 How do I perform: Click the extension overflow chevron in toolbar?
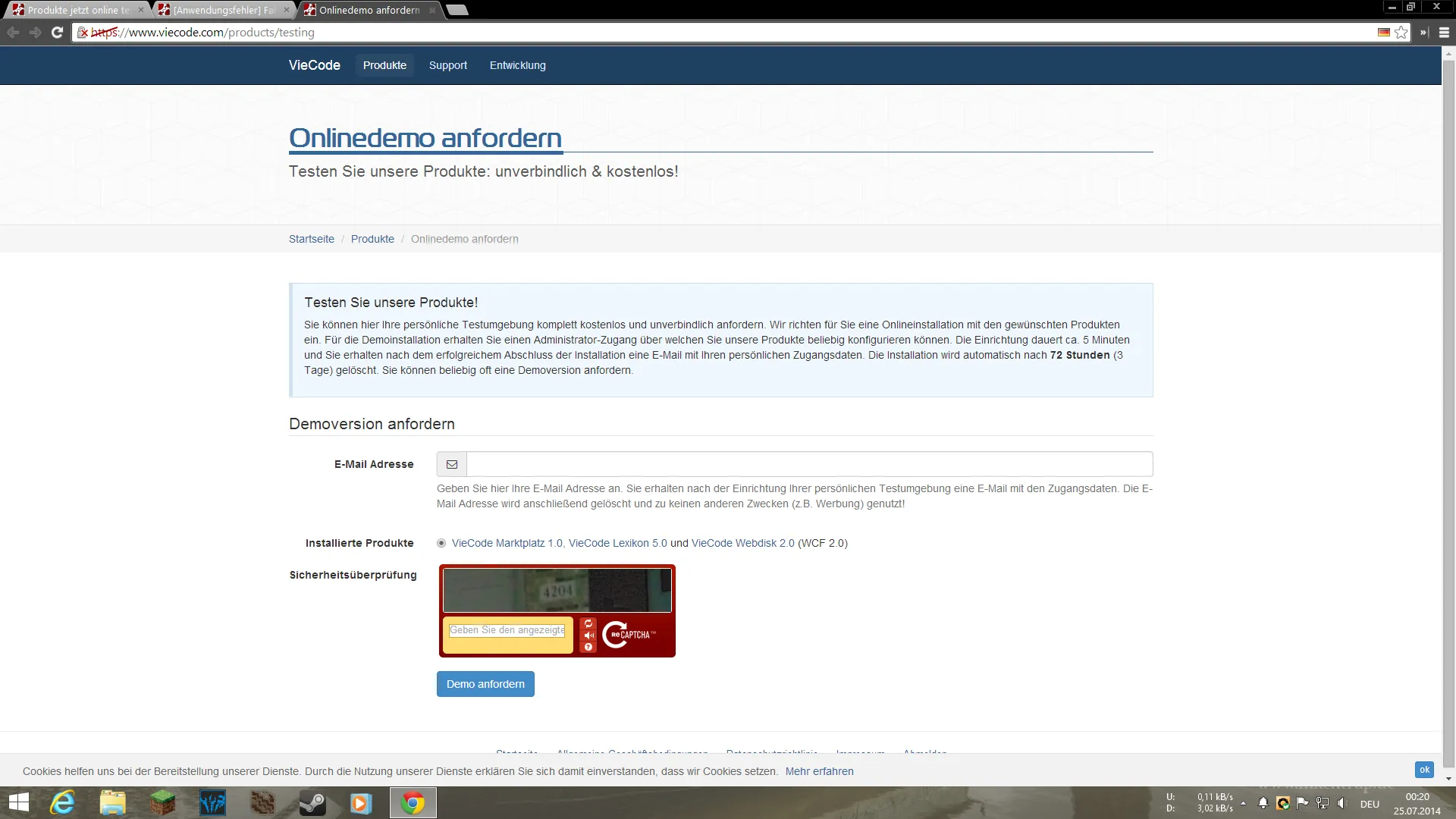1423,33
